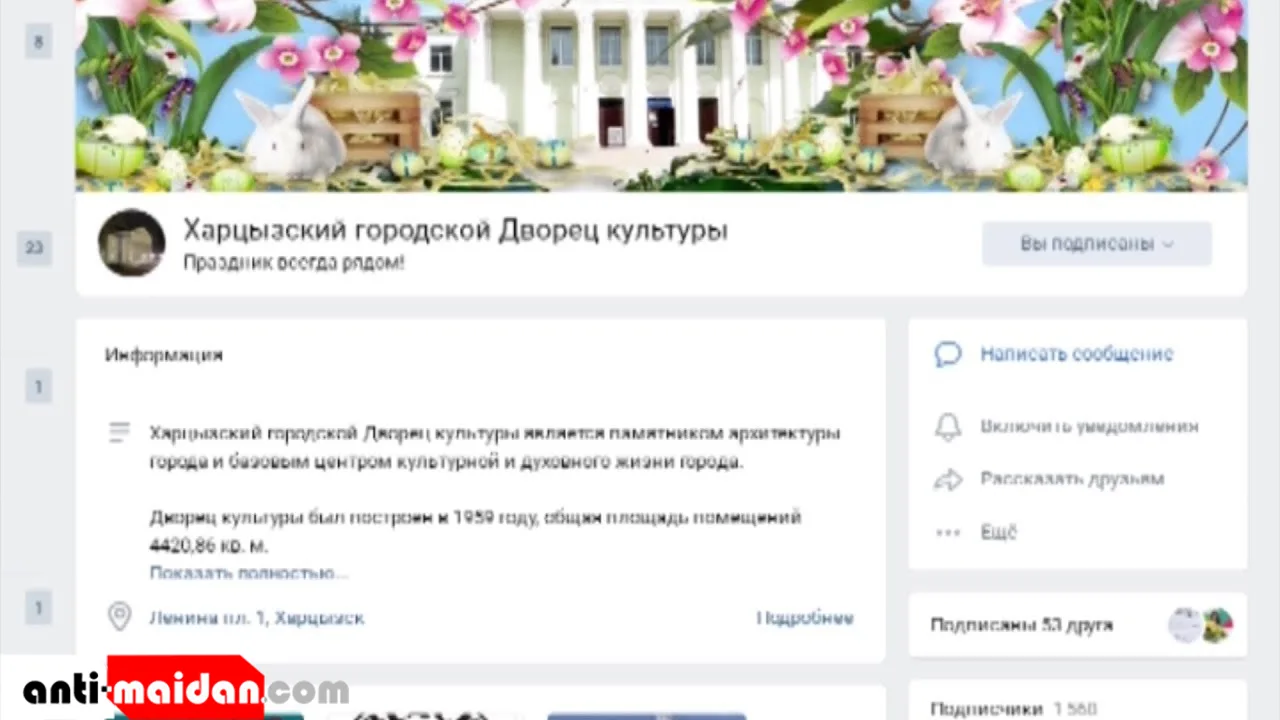Open the group's round avatar photo
Viewport: 1280px width, 720px height.
click(x=131, y=243)
